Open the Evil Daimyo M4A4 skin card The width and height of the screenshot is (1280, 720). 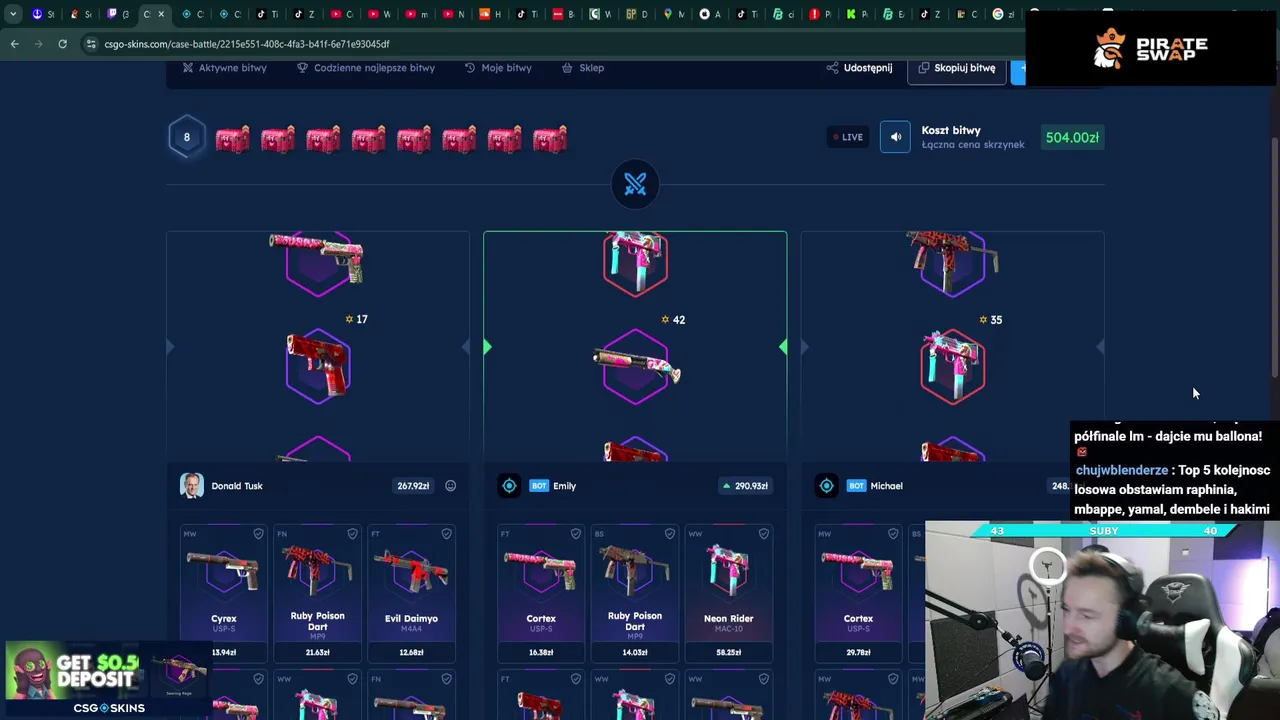[x=411, y=593]
